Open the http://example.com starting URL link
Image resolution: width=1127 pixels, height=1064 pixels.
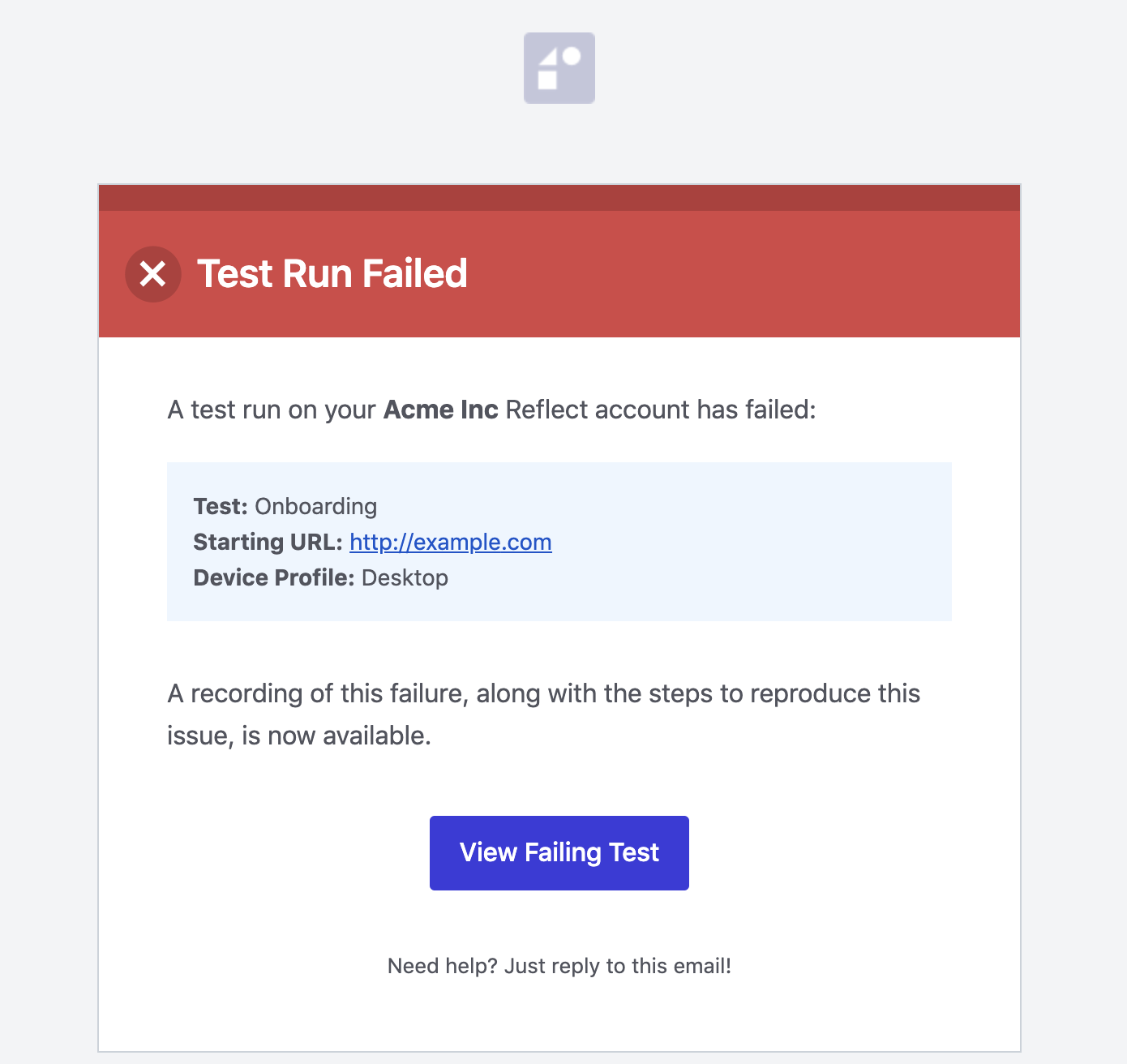pos(450,542)
